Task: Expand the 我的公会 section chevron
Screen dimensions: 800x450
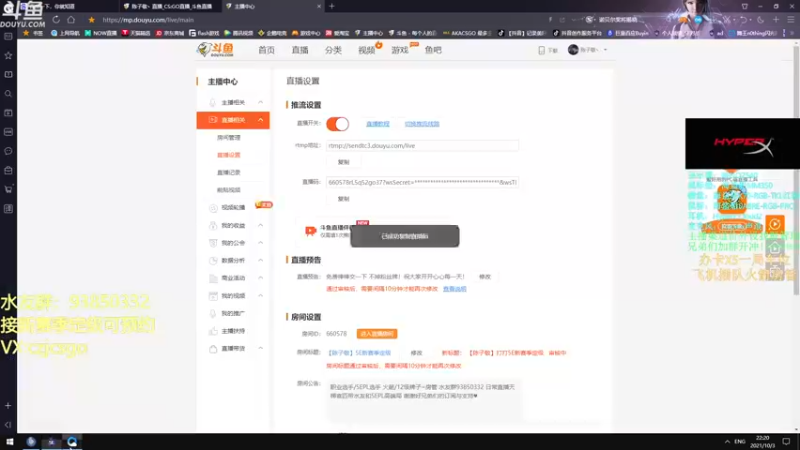Action: pyautogui.click(x=260, y=243)
